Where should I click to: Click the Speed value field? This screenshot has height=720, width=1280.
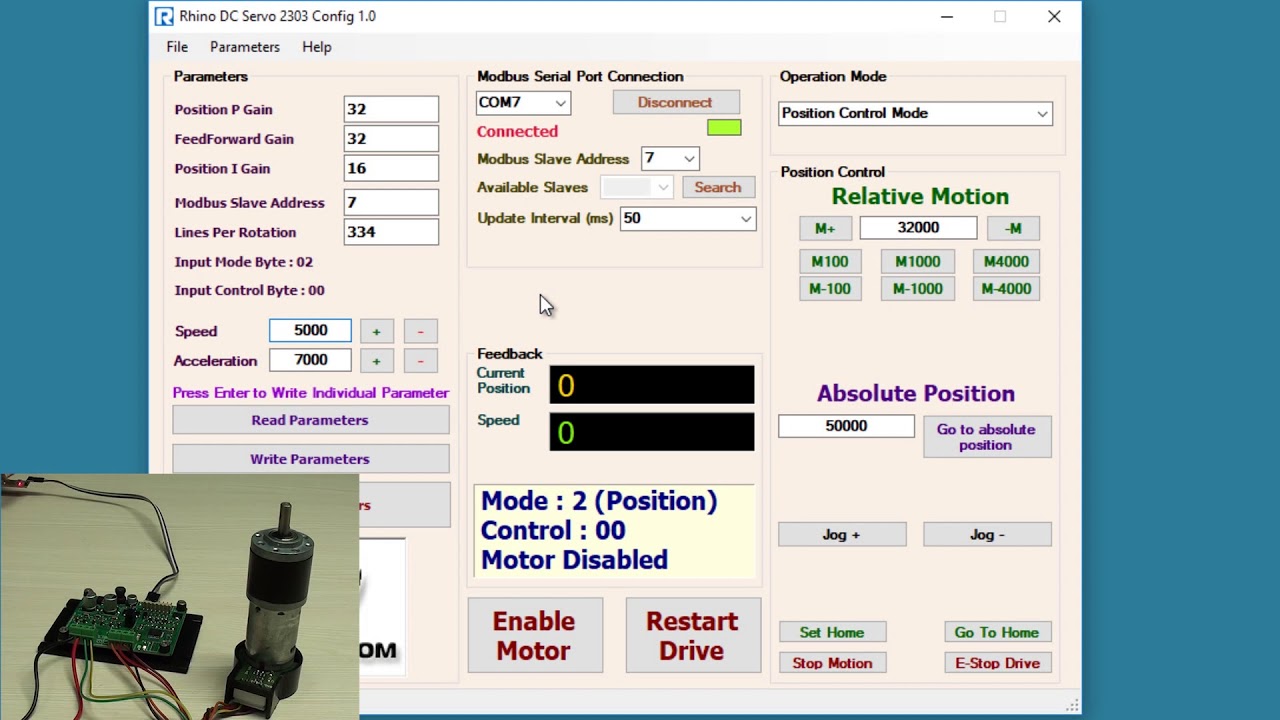310,330
